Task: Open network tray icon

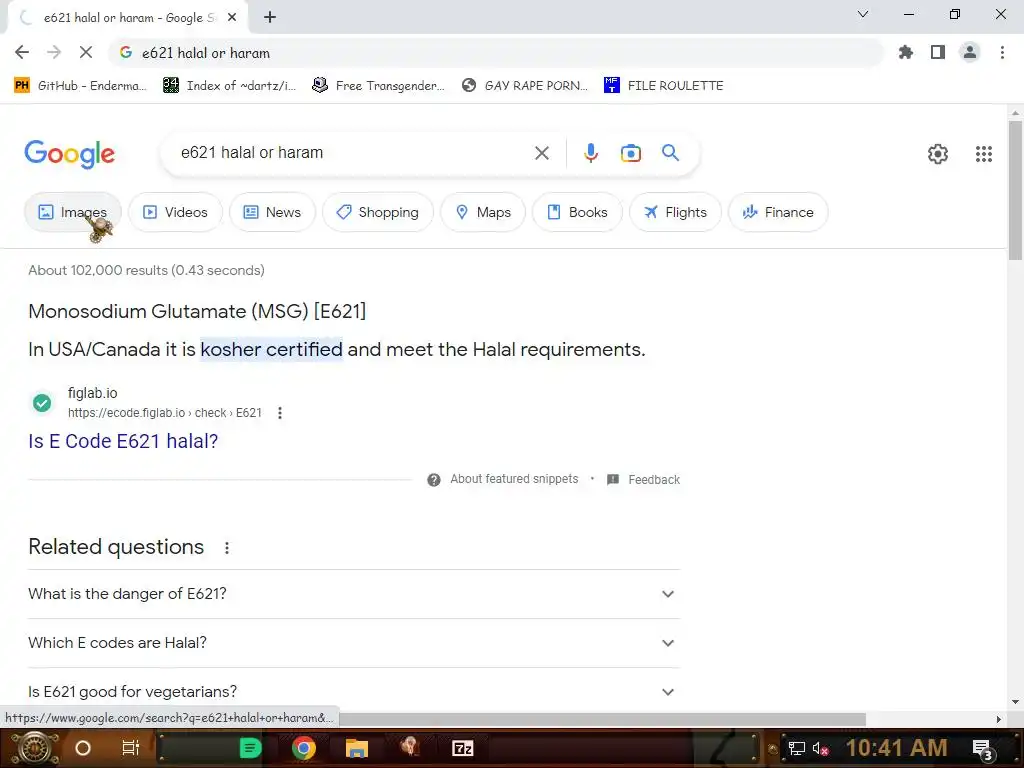Action: click(x=797, y=749)
